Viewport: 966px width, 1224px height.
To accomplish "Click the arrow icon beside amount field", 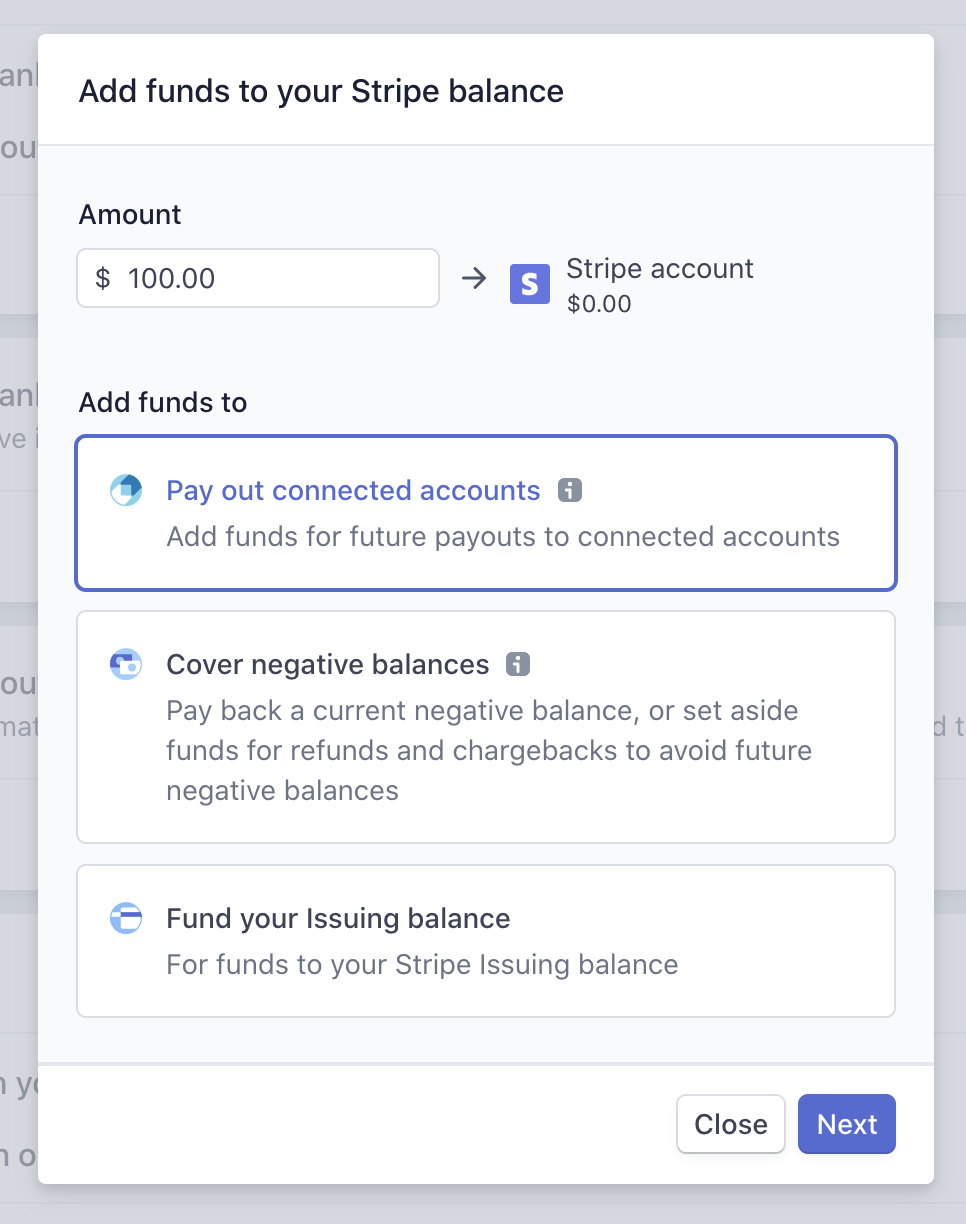I will (x=474, y=279).
